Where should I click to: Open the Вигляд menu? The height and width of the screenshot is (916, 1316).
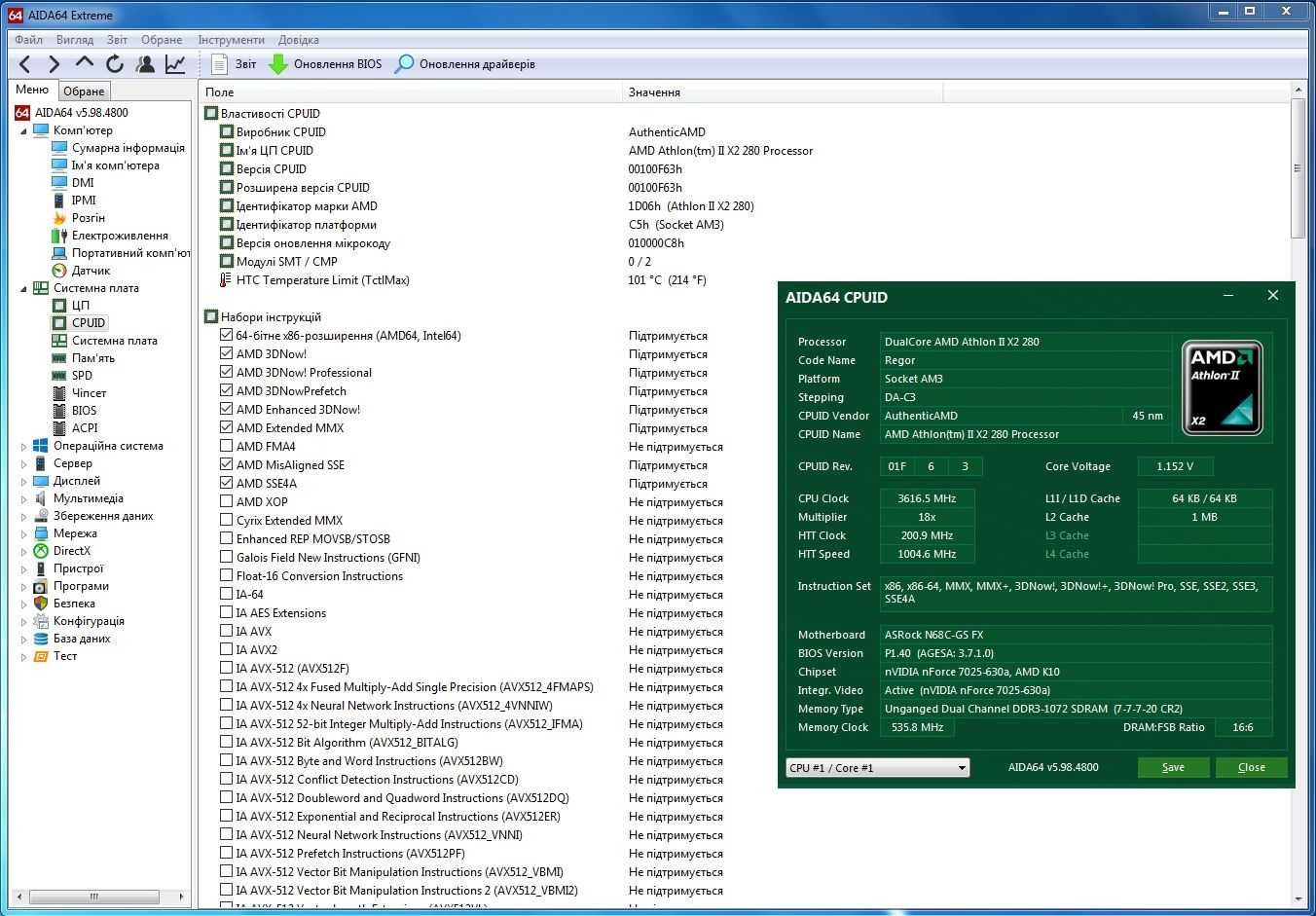pyautogui.click(x=75, y=40)
